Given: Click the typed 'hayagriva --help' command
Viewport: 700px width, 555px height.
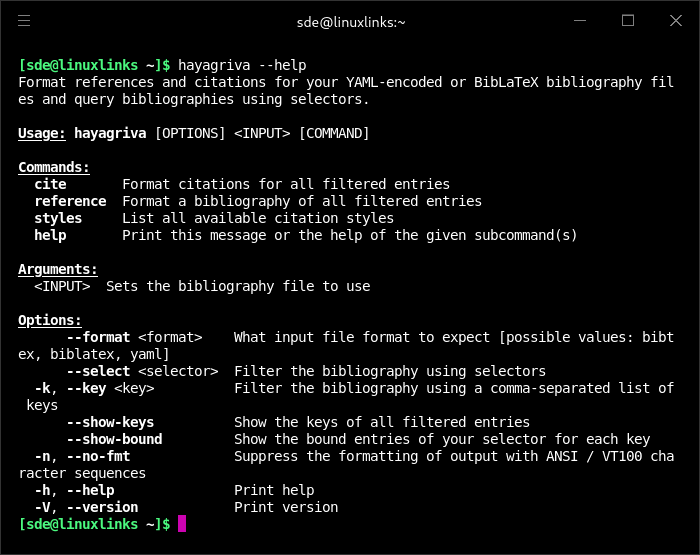Looking at the screenshot, I should point(242,65).
